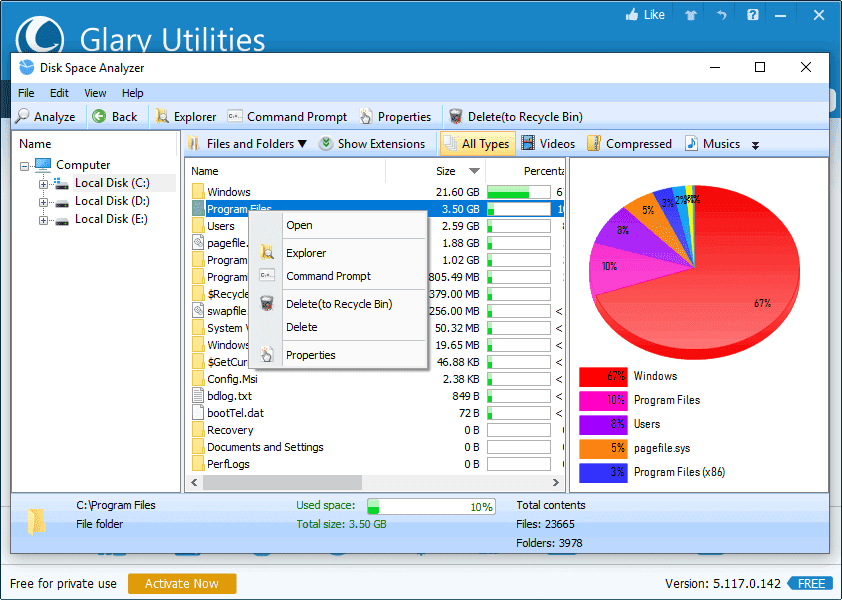The width and height of the screenshot is (842, 600).
Task: Choose Delete in context menu
Action: click(x=338, y=327)
